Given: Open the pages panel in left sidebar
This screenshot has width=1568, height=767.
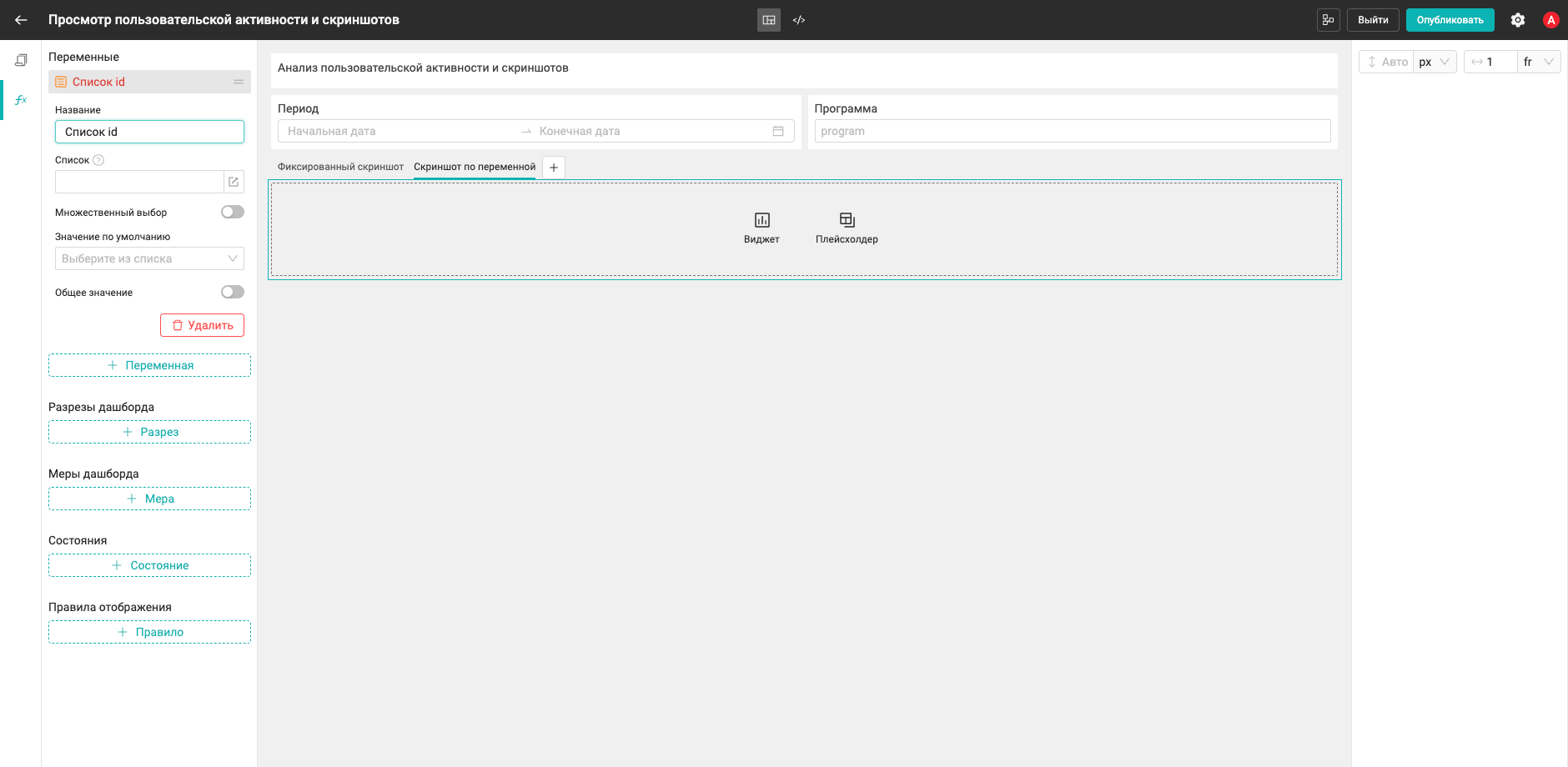Looking at the screenshot, I should click(21, 60).
